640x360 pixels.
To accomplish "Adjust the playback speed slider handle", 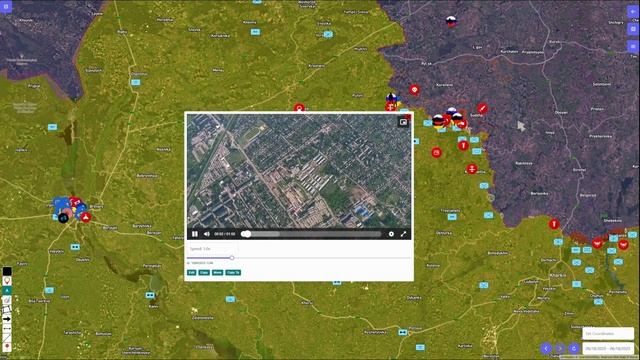I will pos(232,258).
